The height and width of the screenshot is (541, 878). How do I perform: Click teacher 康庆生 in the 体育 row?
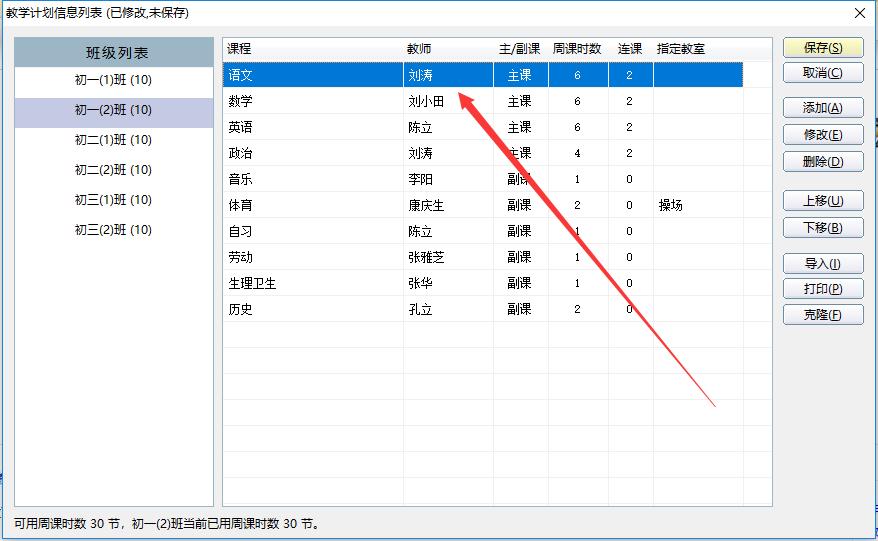coord(426,205)
